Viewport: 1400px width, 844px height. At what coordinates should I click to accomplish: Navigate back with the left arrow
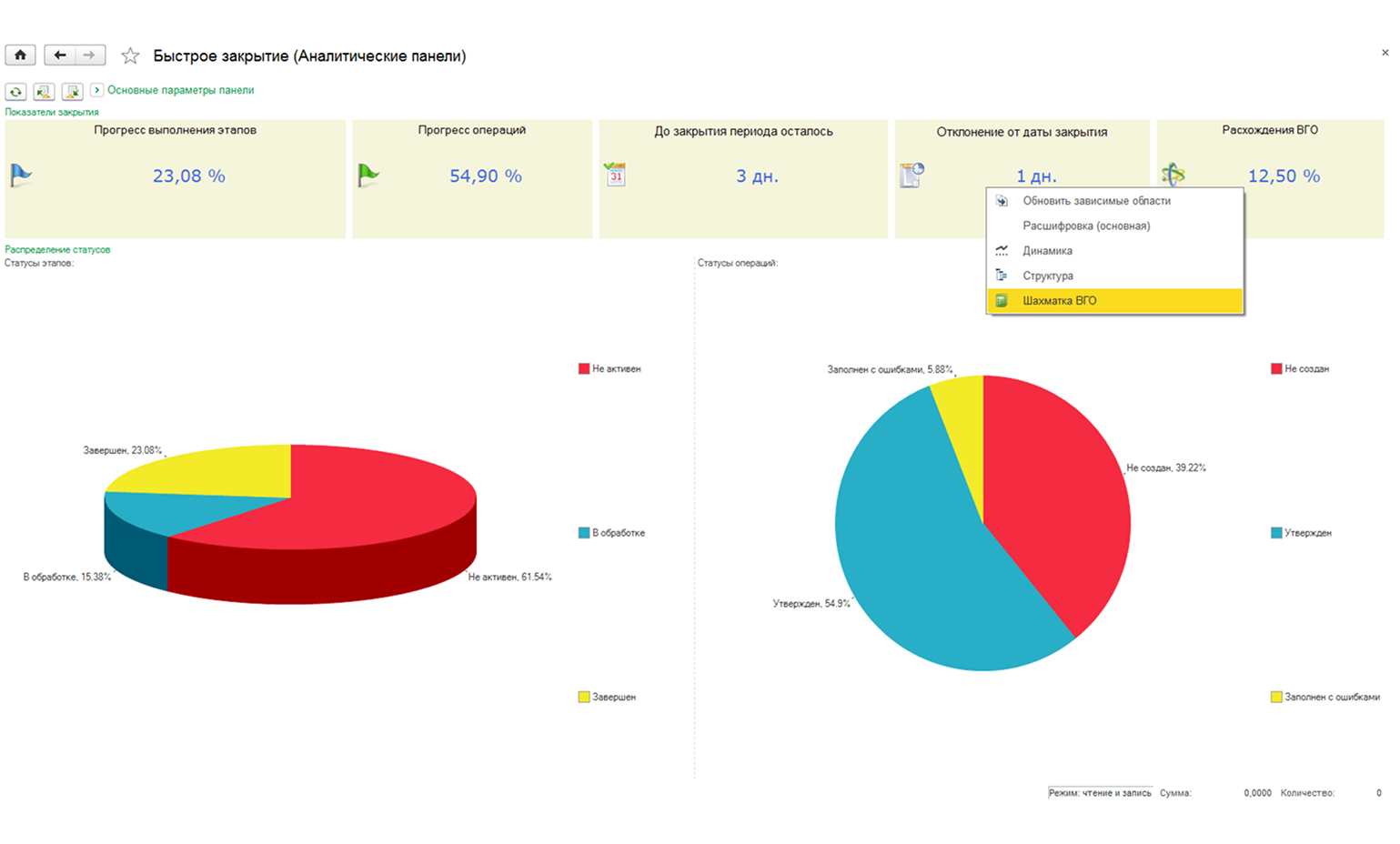[60, 55]
